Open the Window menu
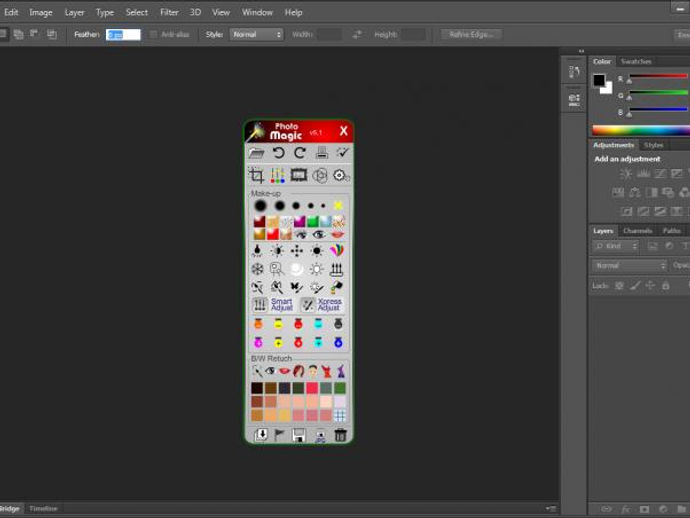 point(257,12)
